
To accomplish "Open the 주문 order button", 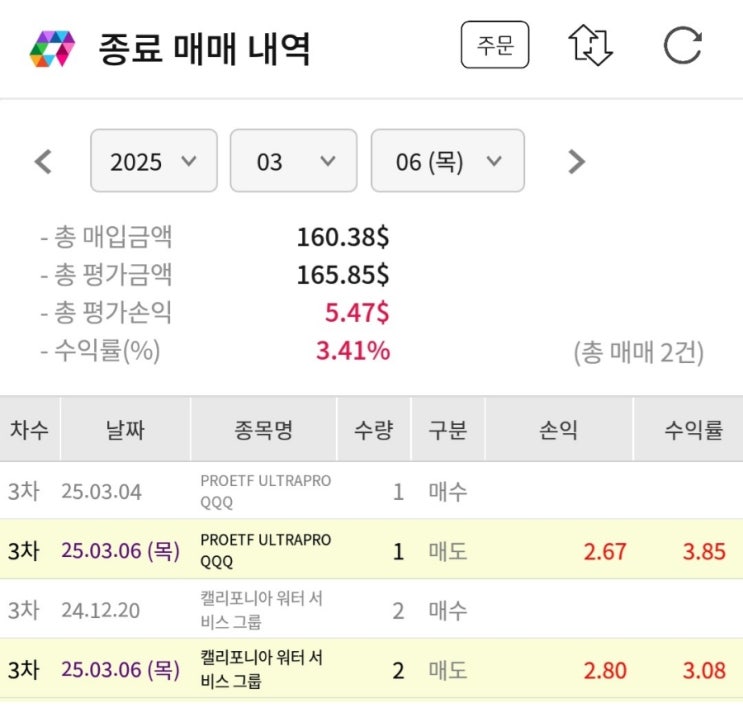I will coord(495,46).
